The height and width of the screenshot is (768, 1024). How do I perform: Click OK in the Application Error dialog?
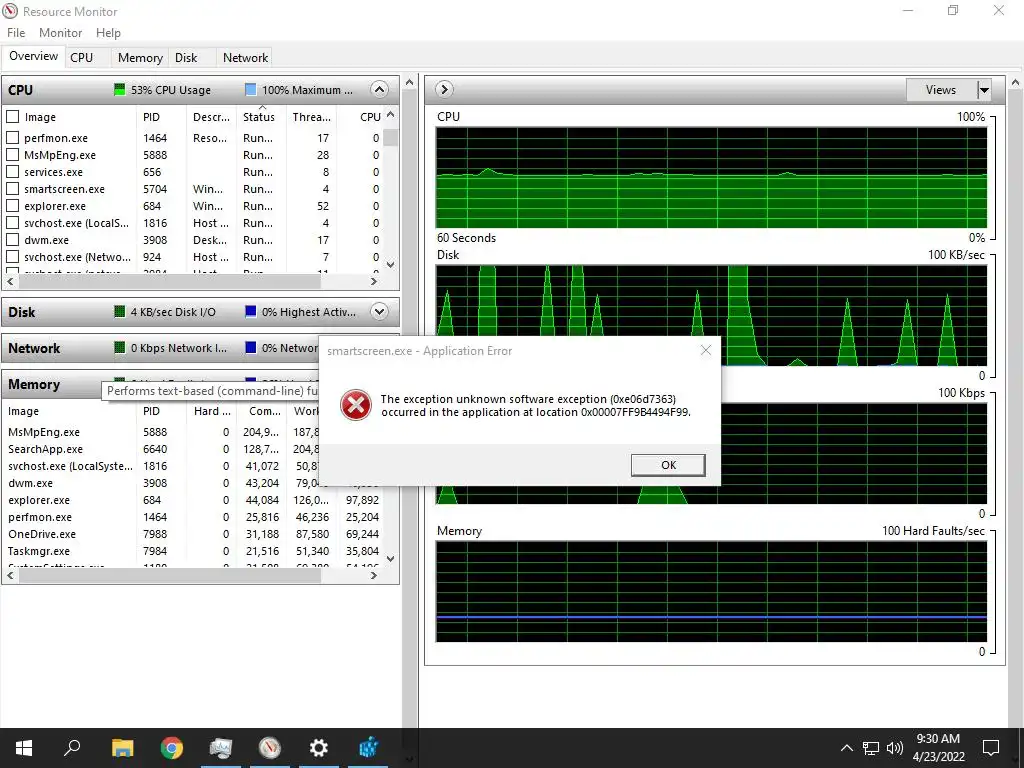[x=668, y=465]
